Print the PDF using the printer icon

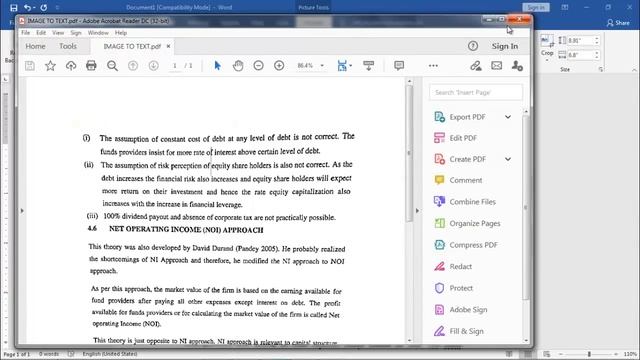coord(91,66)
